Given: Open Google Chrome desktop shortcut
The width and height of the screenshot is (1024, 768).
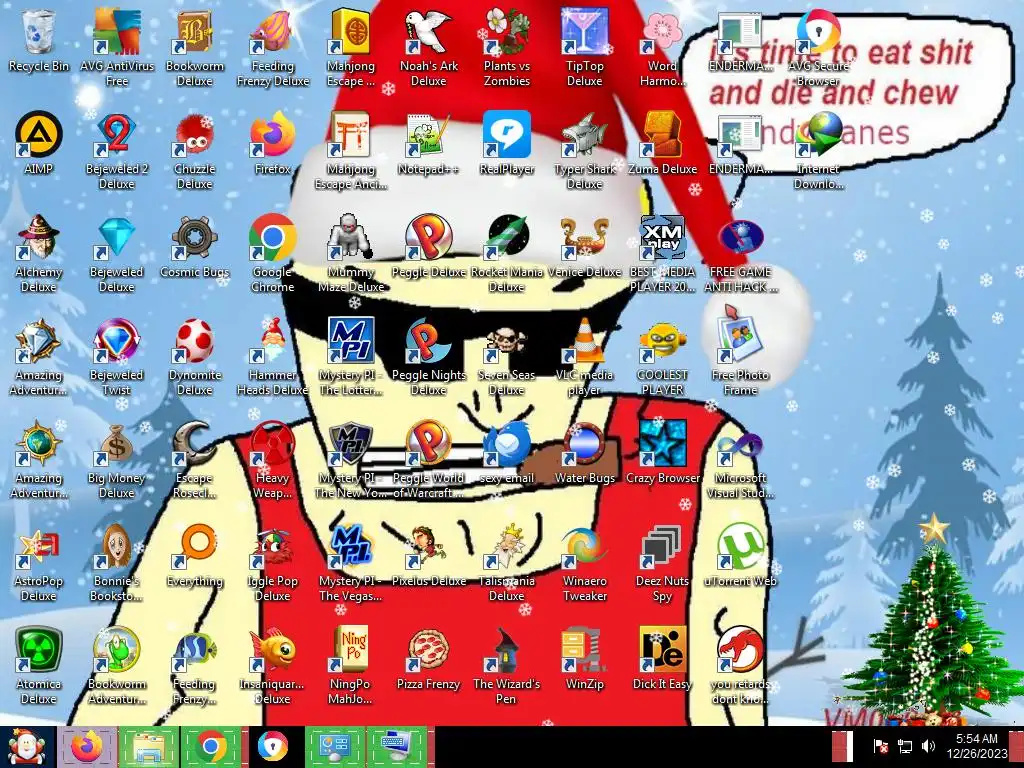Looking at the screenshot, I should coord(272,253).
